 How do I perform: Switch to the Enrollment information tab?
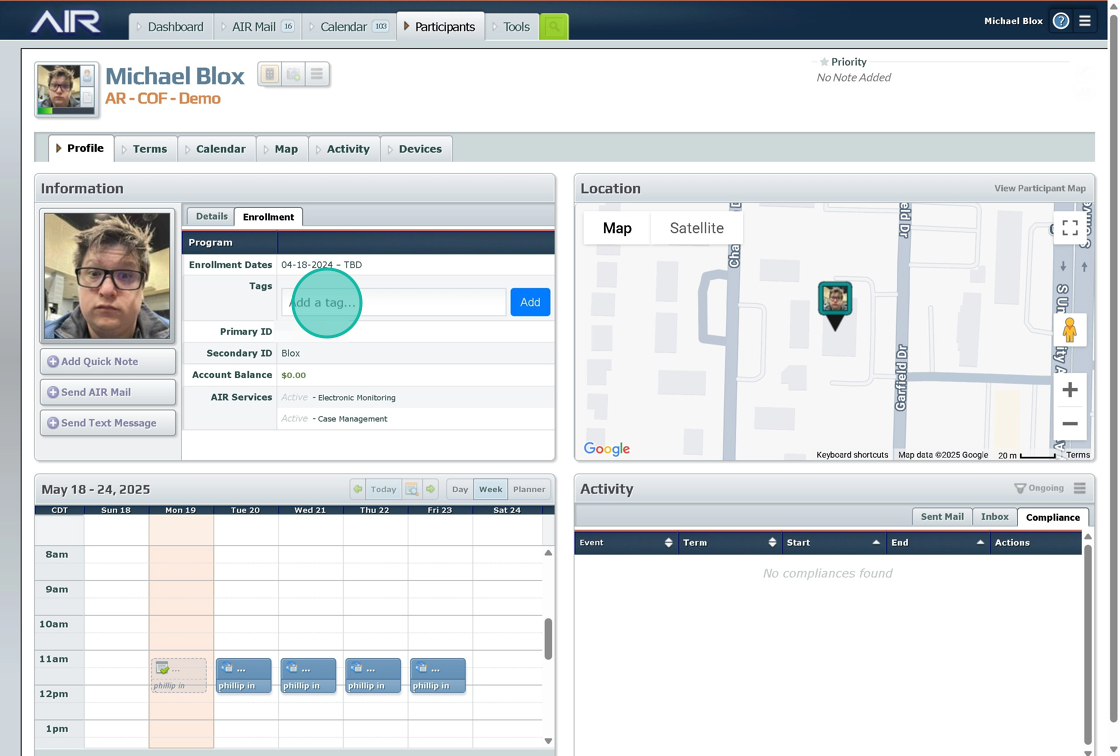coord(269,217)
